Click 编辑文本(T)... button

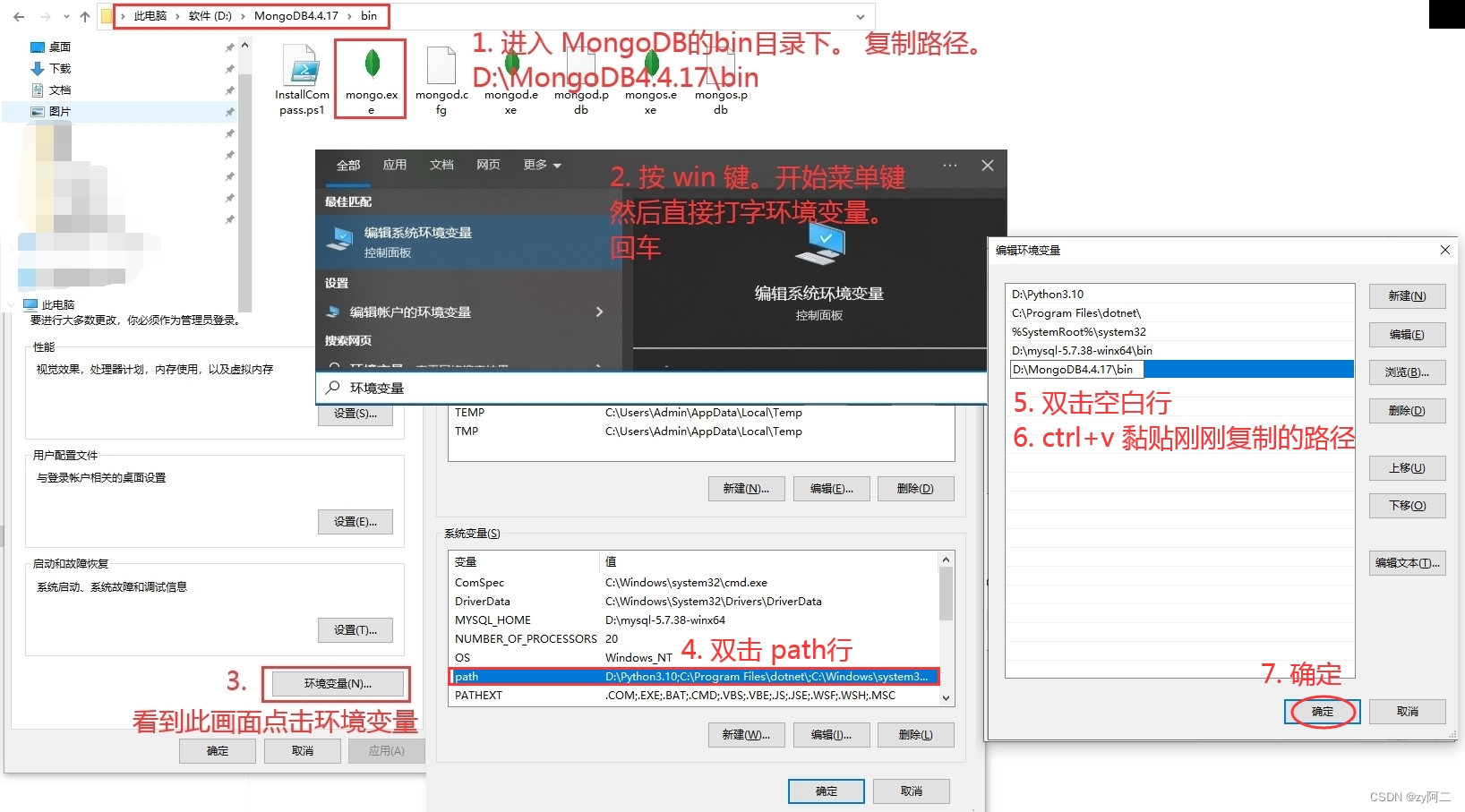1407,563
